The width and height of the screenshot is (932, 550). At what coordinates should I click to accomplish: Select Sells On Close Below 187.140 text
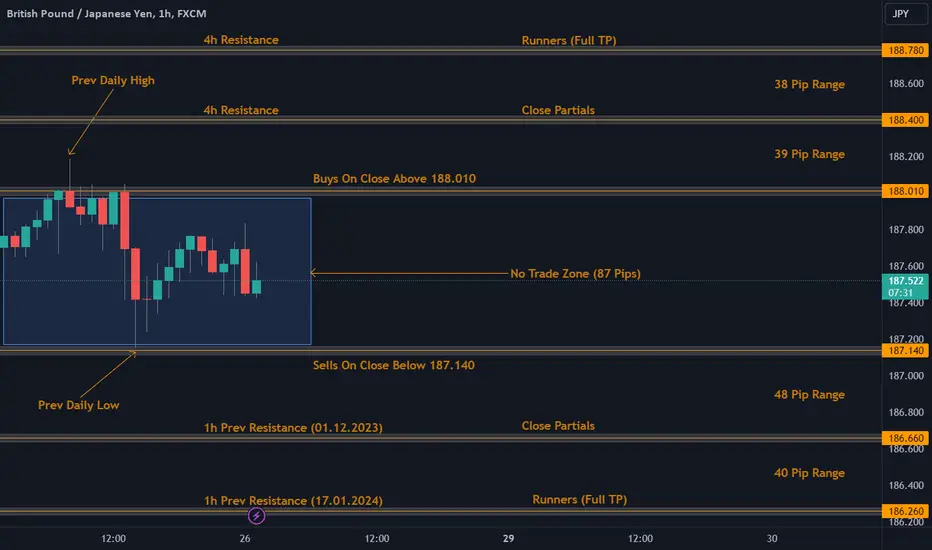(x=393, y=365)
